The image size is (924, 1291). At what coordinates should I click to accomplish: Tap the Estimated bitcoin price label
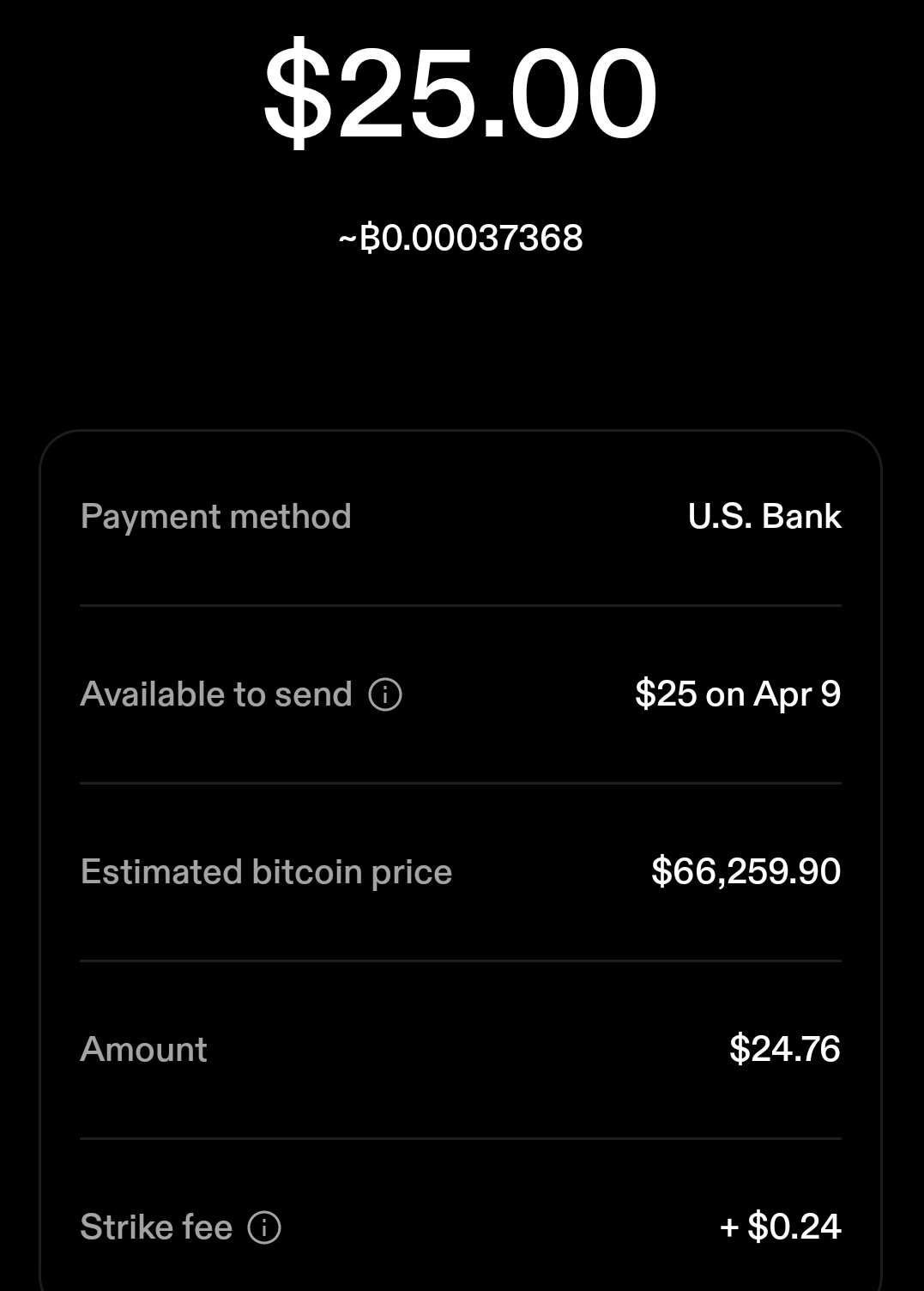click(x=266, y=872)
